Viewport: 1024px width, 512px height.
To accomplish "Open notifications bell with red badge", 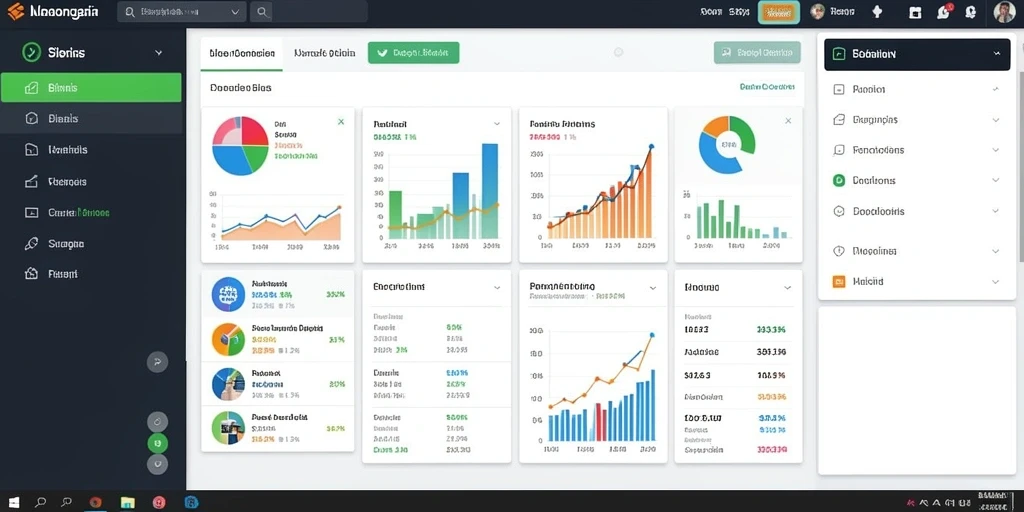I will coord(944,11).
